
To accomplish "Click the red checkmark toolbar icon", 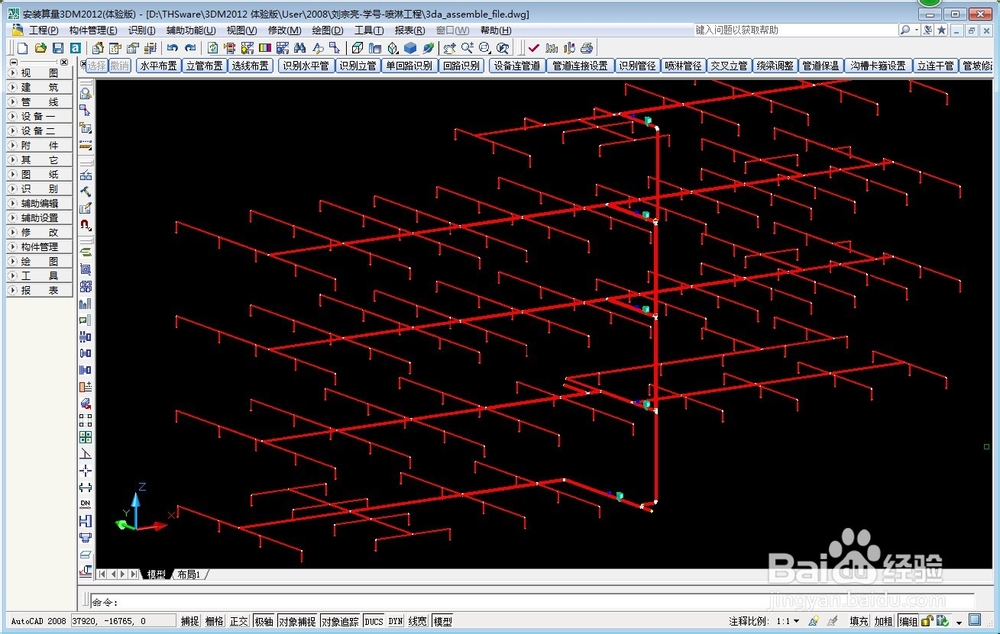I will [x=534, y=48].
